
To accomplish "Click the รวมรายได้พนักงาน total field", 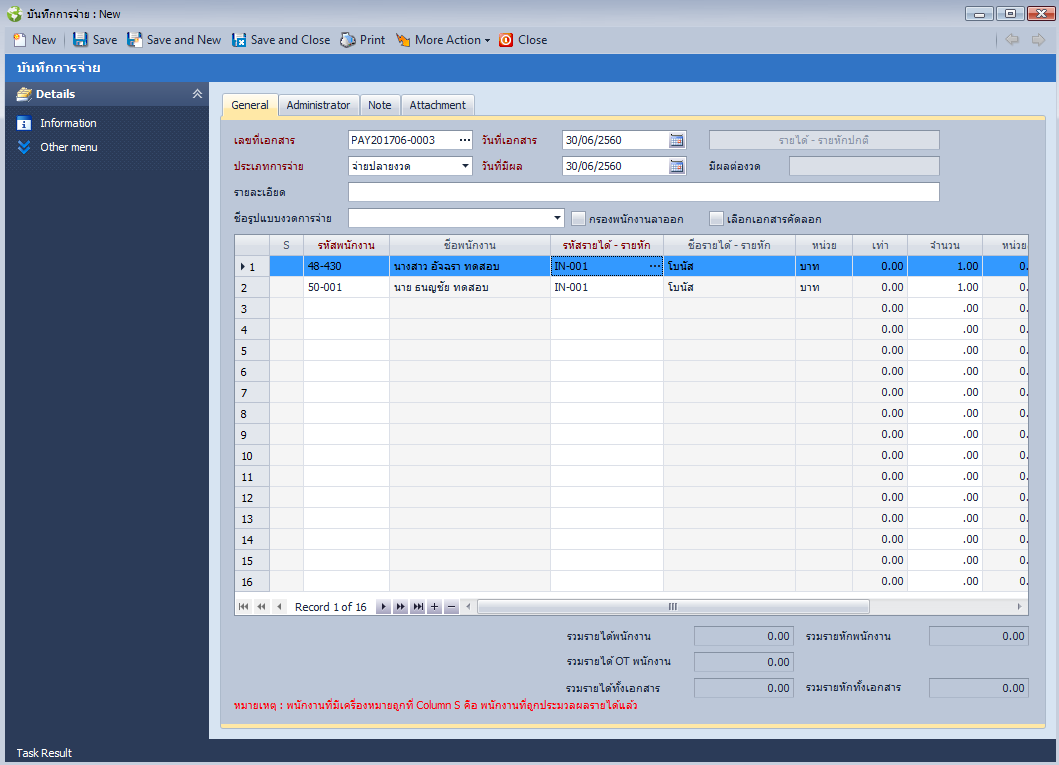I will tap(743, 636).
